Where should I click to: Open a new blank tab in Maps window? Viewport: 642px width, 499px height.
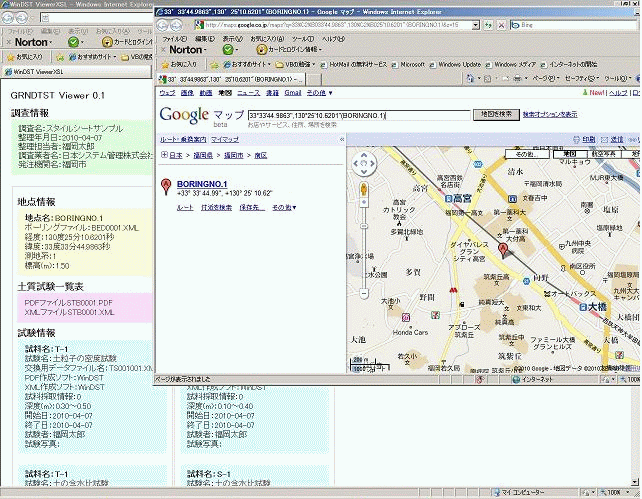pos(314,79)
